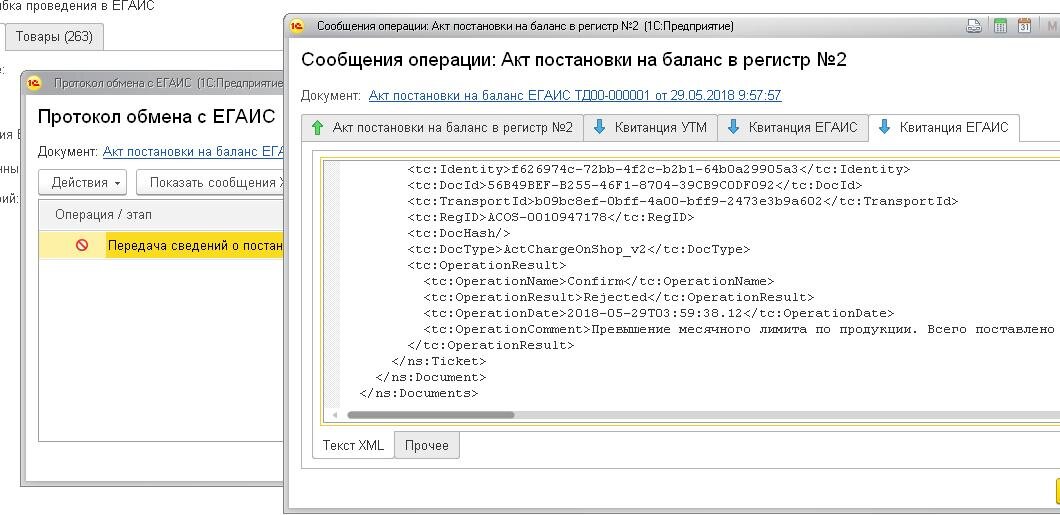Viewport: 1060px width, 515px height.
Task: Select the last active Квитанция ЕГАИС tab
Action: [944, 127]
